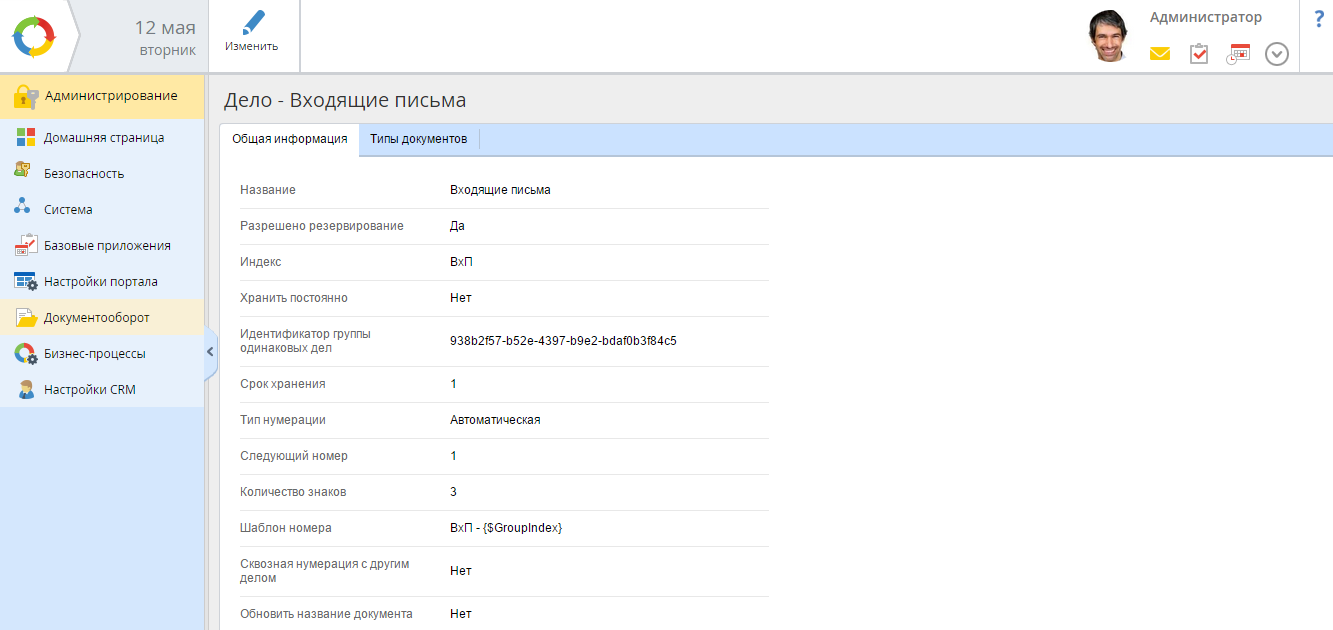Go to the Система section
Screen dimensions: 1333x630
68,210
